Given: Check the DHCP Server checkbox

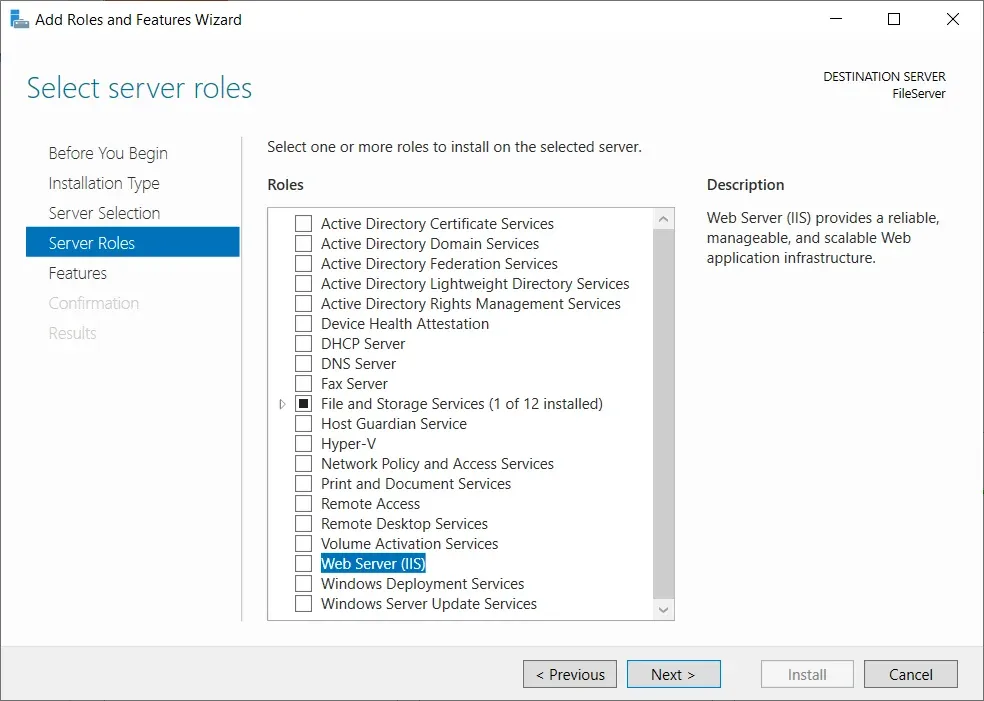Looking at the screenshot, I should (x=303, y=343).
